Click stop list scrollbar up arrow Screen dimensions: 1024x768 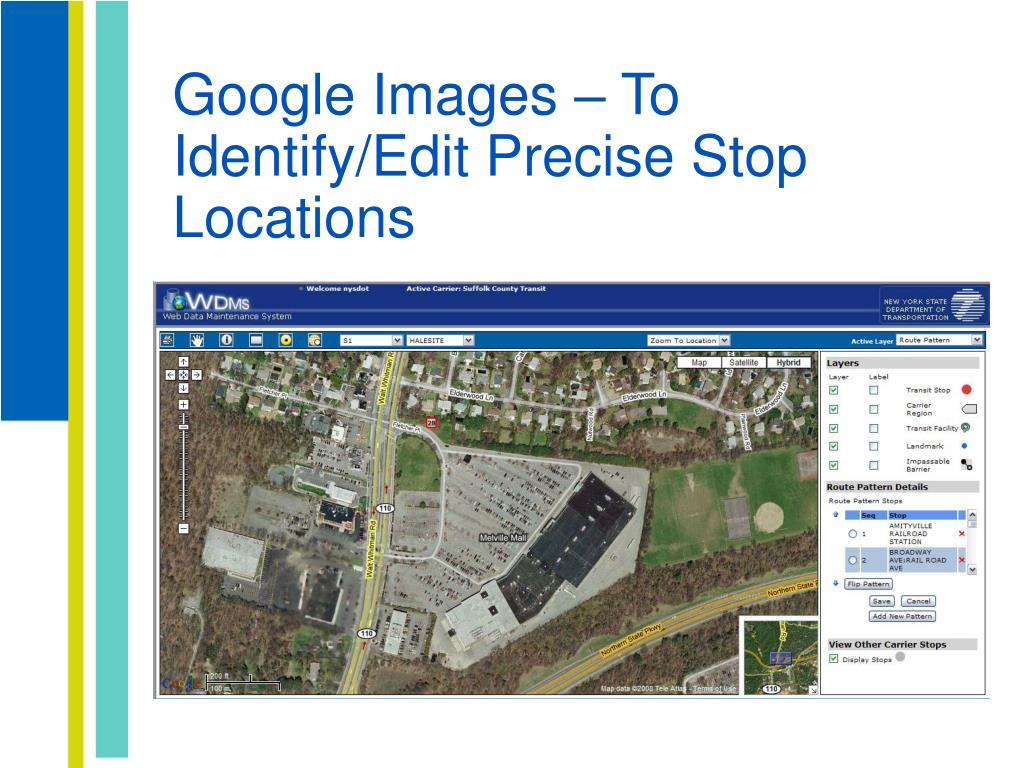point(972,515)
